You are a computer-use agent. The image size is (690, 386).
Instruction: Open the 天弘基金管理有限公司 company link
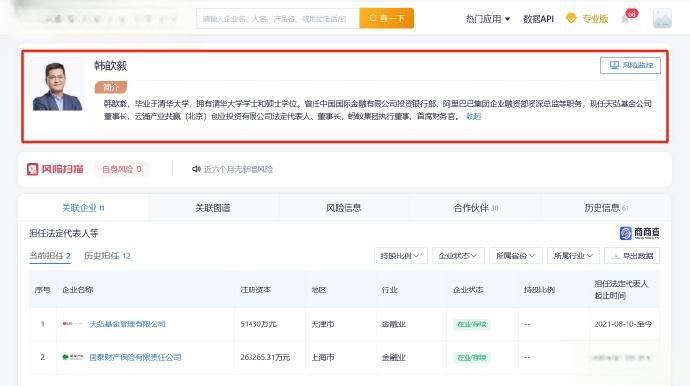pyautogui.click(x=127, y=324)
